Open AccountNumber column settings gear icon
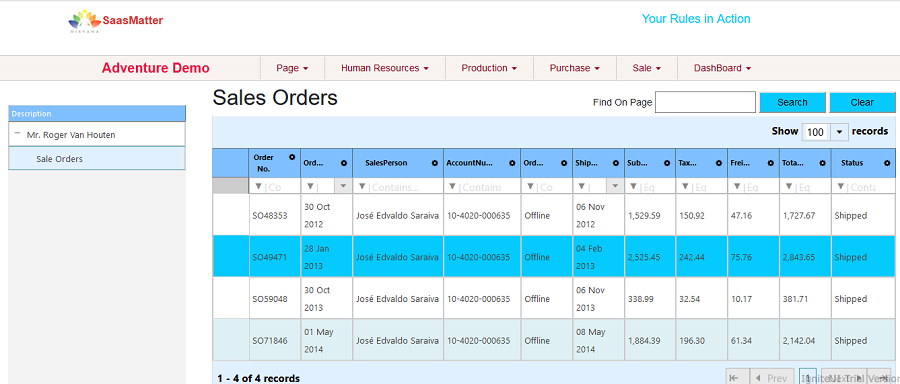 pos(512,163)
